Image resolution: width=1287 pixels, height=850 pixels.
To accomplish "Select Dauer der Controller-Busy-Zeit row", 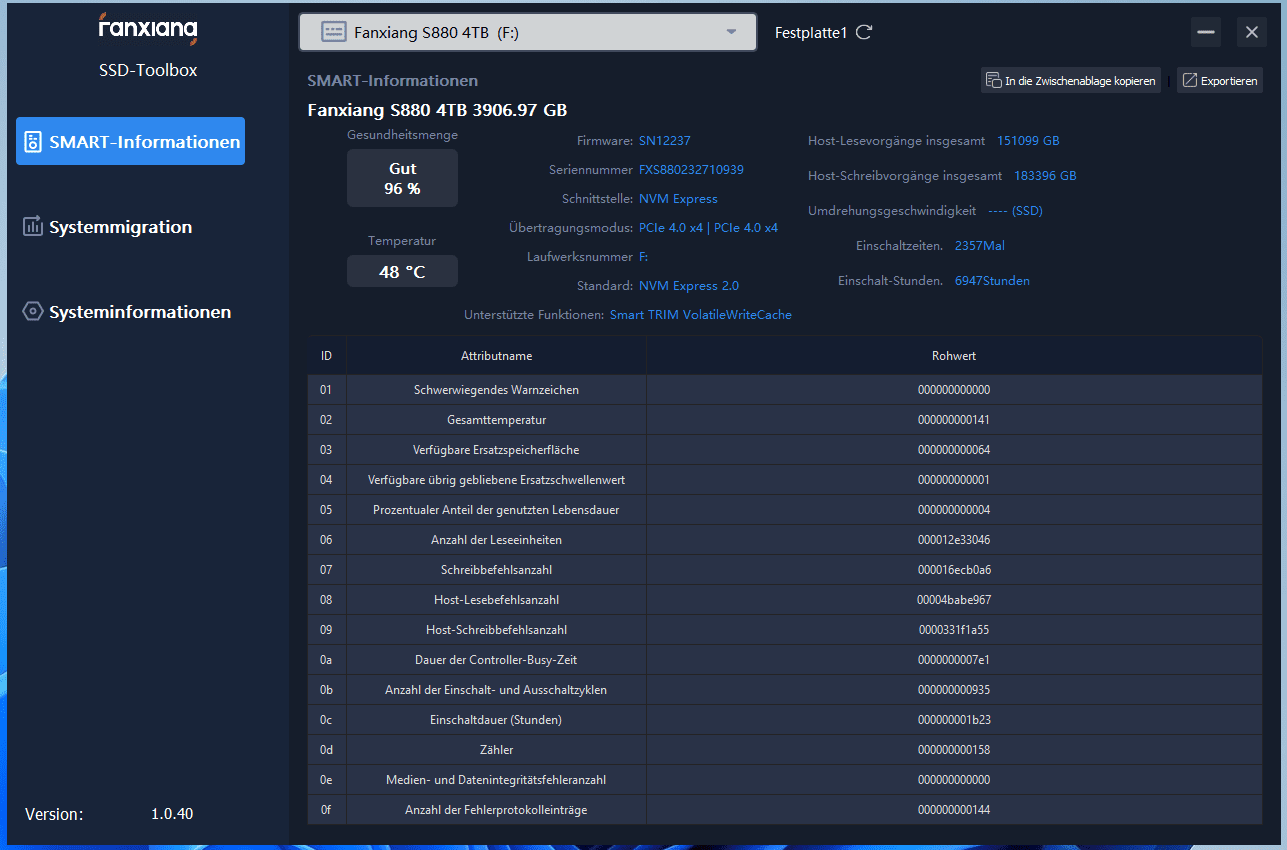I will click(785, 660).
